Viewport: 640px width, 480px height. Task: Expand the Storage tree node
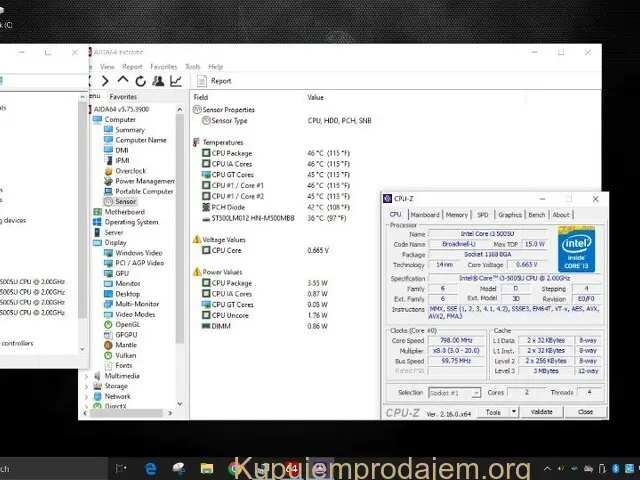[86, 386]
